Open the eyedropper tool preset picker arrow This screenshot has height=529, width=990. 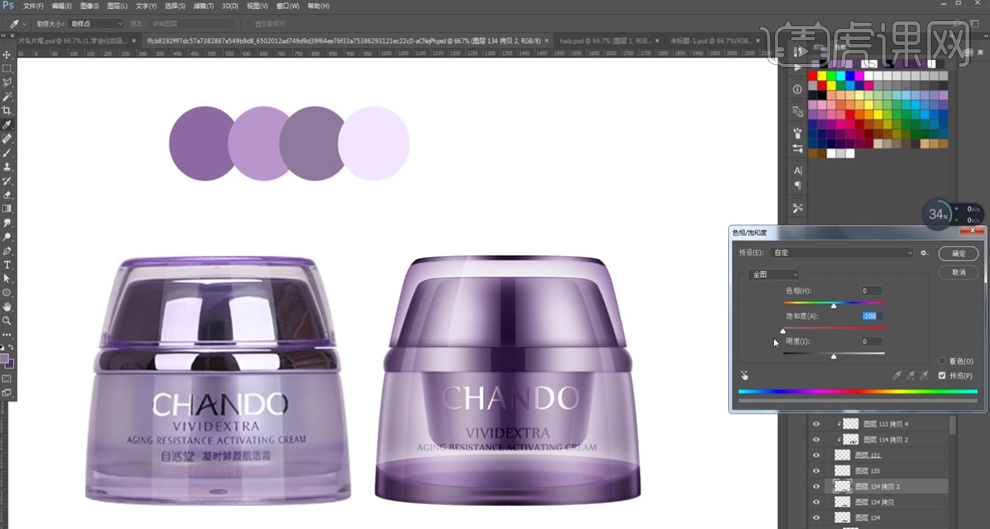coord(24,24)
